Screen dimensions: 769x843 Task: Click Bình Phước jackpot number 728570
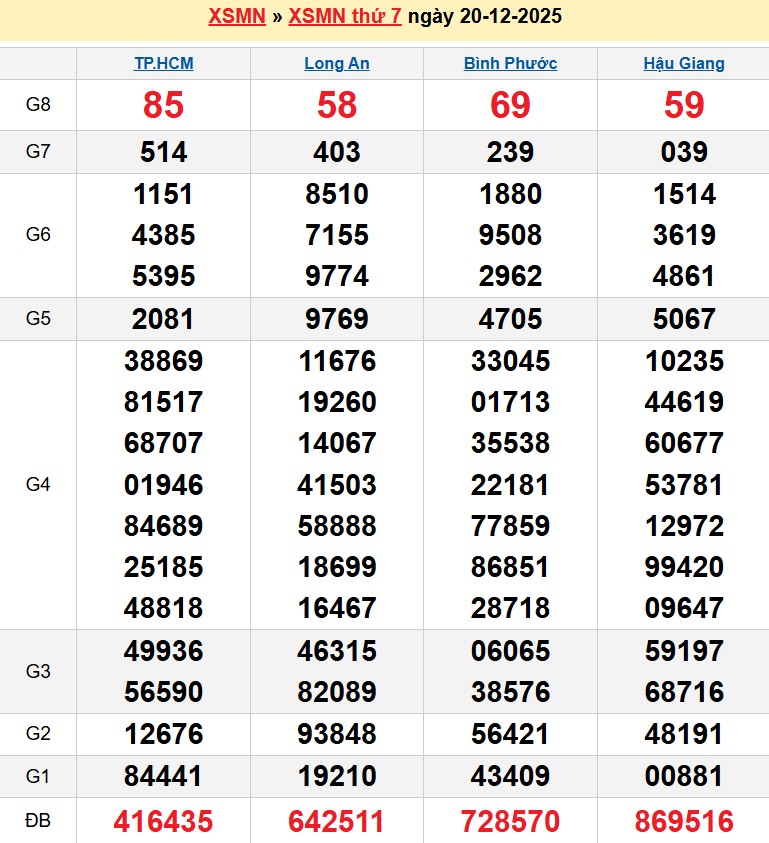pyautogui.click(x=510, y=822)
